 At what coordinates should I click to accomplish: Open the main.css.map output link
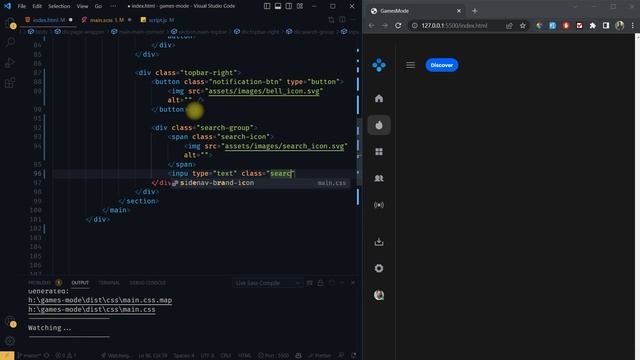100,300
